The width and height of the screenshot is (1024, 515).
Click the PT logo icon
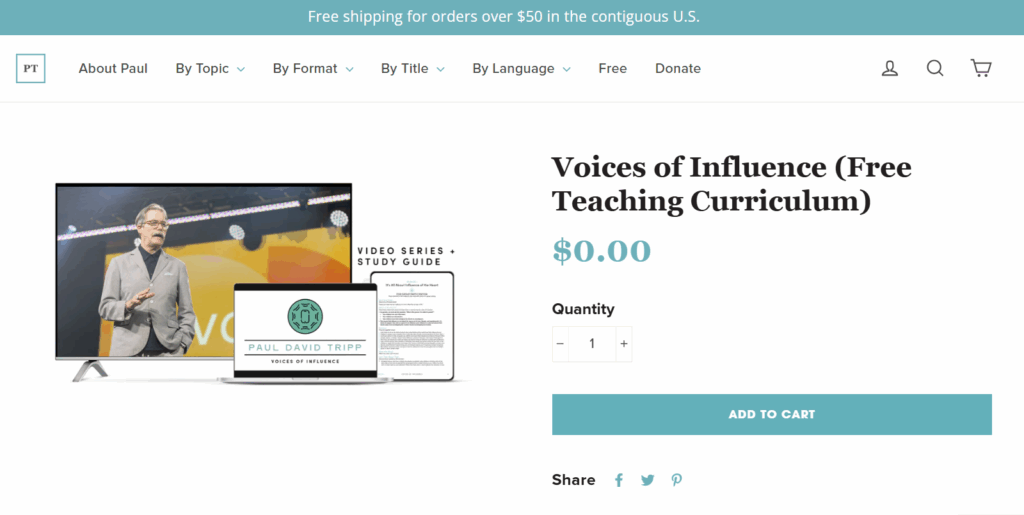pyautogui.click(x=31, y=68)
